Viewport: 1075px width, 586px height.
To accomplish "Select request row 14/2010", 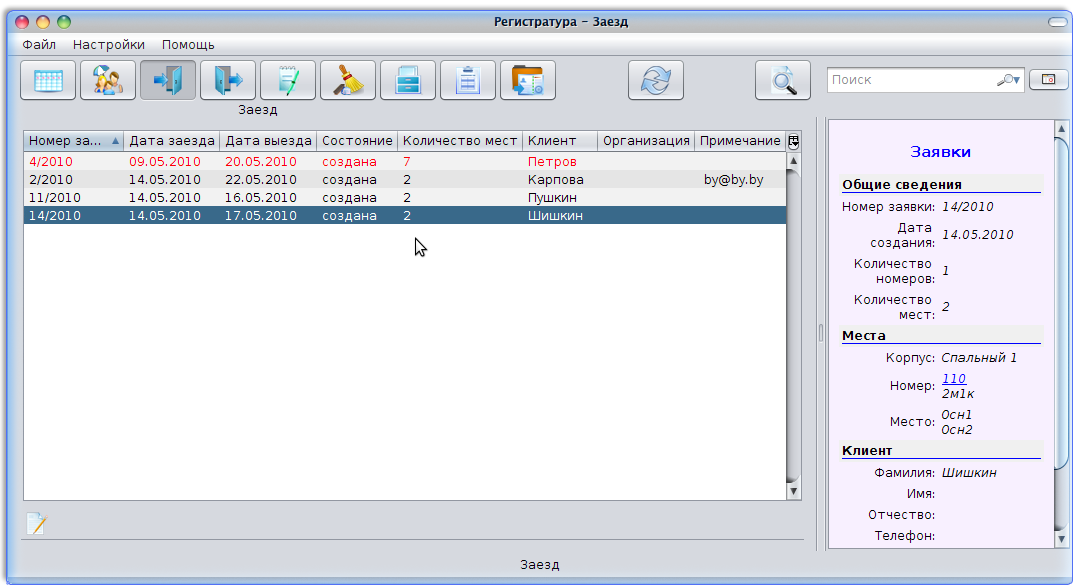I will pyautogui.click(x=404, y=215).
